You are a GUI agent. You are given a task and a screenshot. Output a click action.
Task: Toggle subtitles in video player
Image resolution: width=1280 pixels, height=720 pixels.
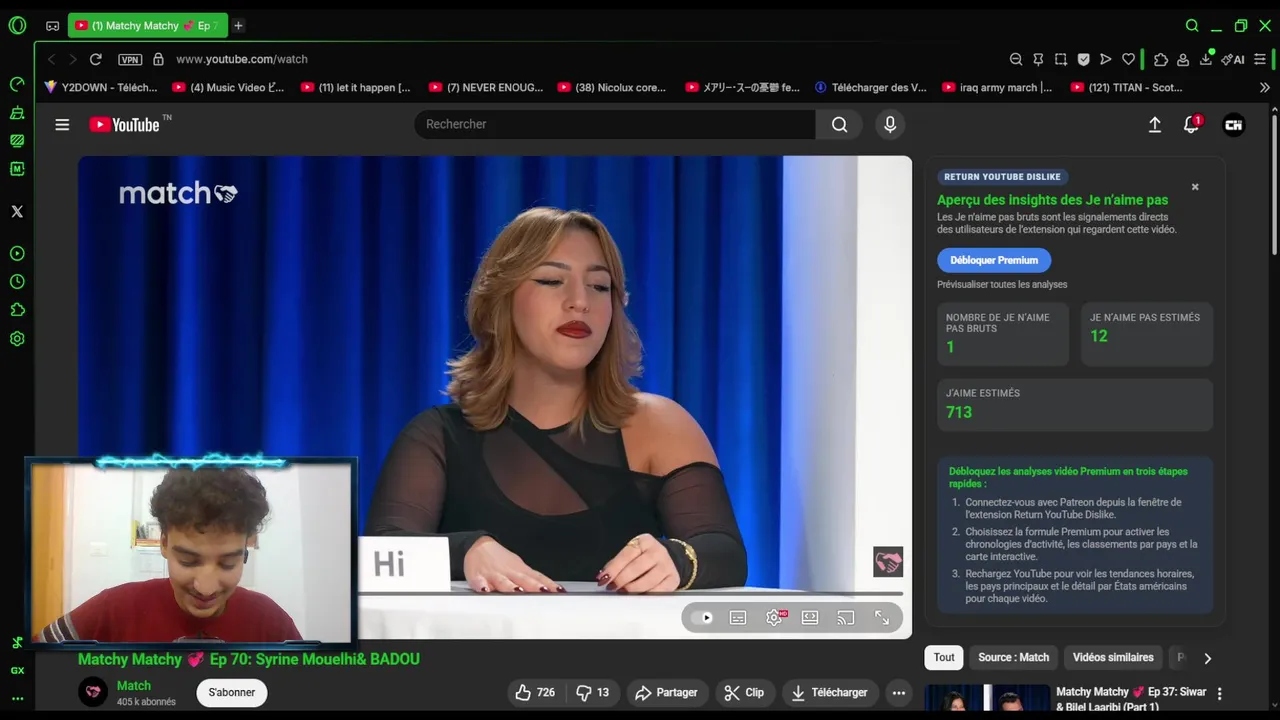738,618
